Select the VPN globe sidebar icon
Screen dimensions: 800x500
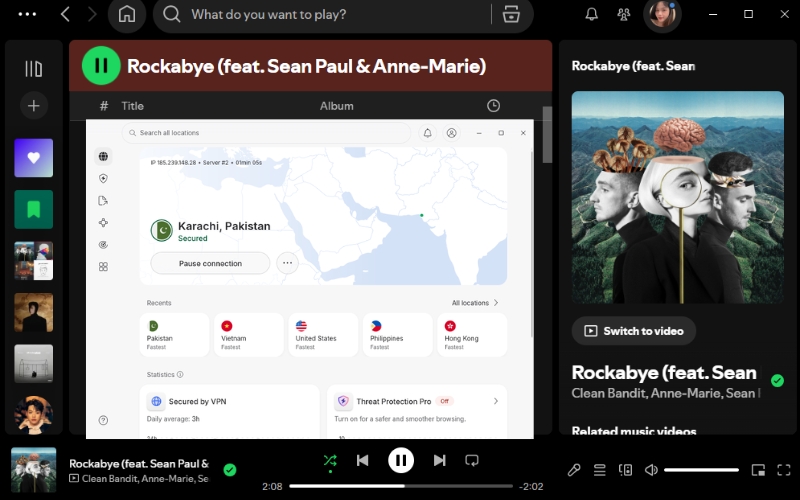104,156
